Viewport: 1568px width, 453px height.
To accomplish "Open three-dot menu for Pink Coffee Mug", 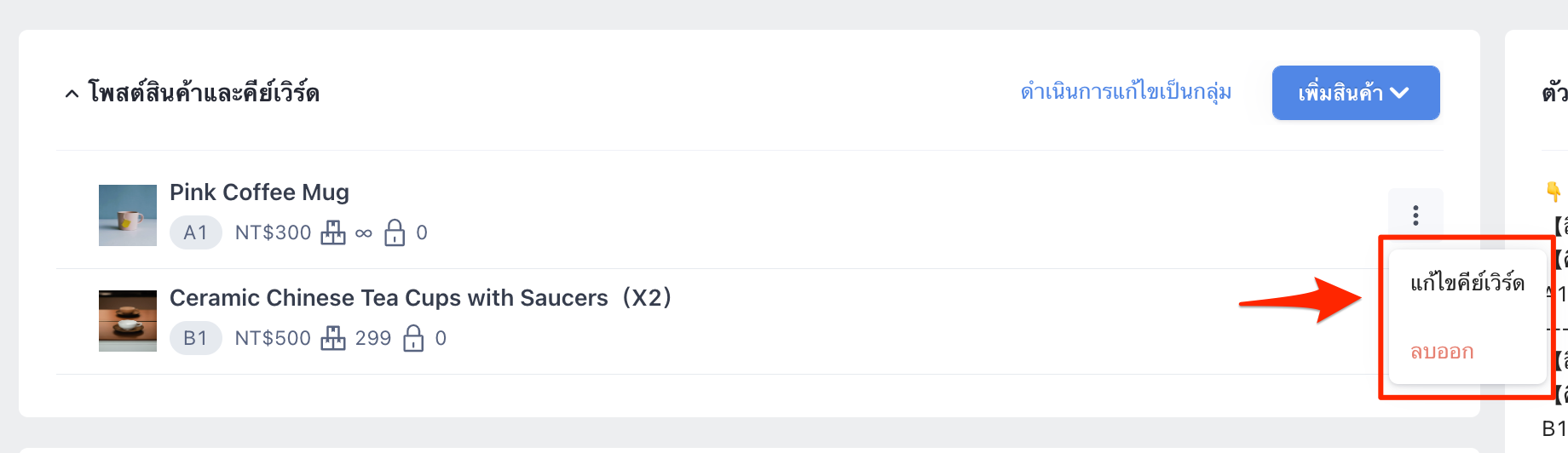I will click(x=1415, y=215).
